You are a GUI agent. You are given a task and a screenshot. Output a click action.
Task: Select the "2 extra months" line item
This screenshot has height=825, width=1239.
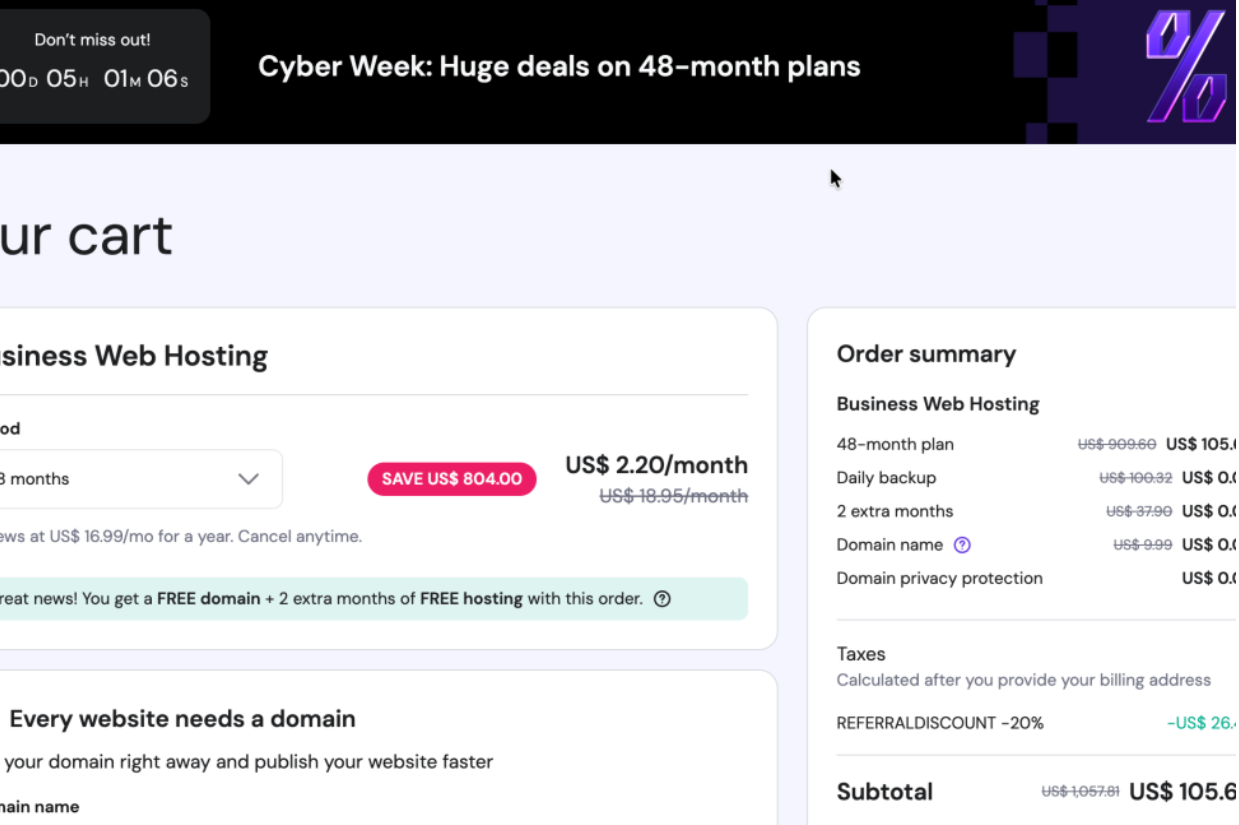point(895,511)
